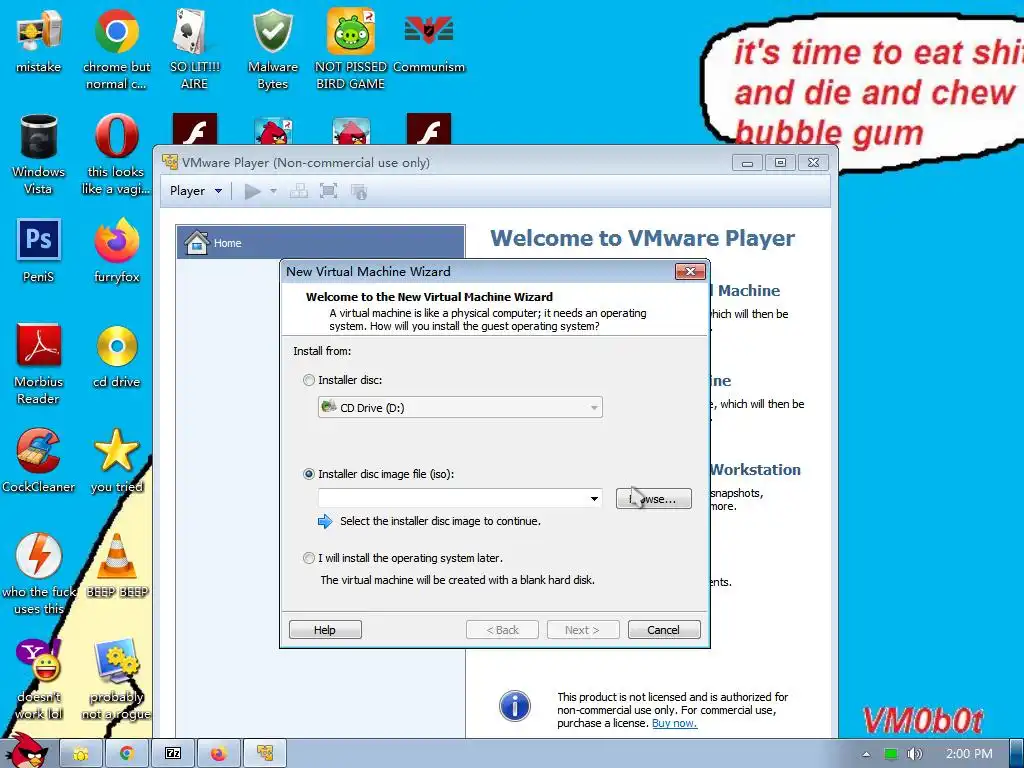Screen dimensions: 1024x768
Task: Click the first taskbar pinned icon
Action: click(81, 754)
